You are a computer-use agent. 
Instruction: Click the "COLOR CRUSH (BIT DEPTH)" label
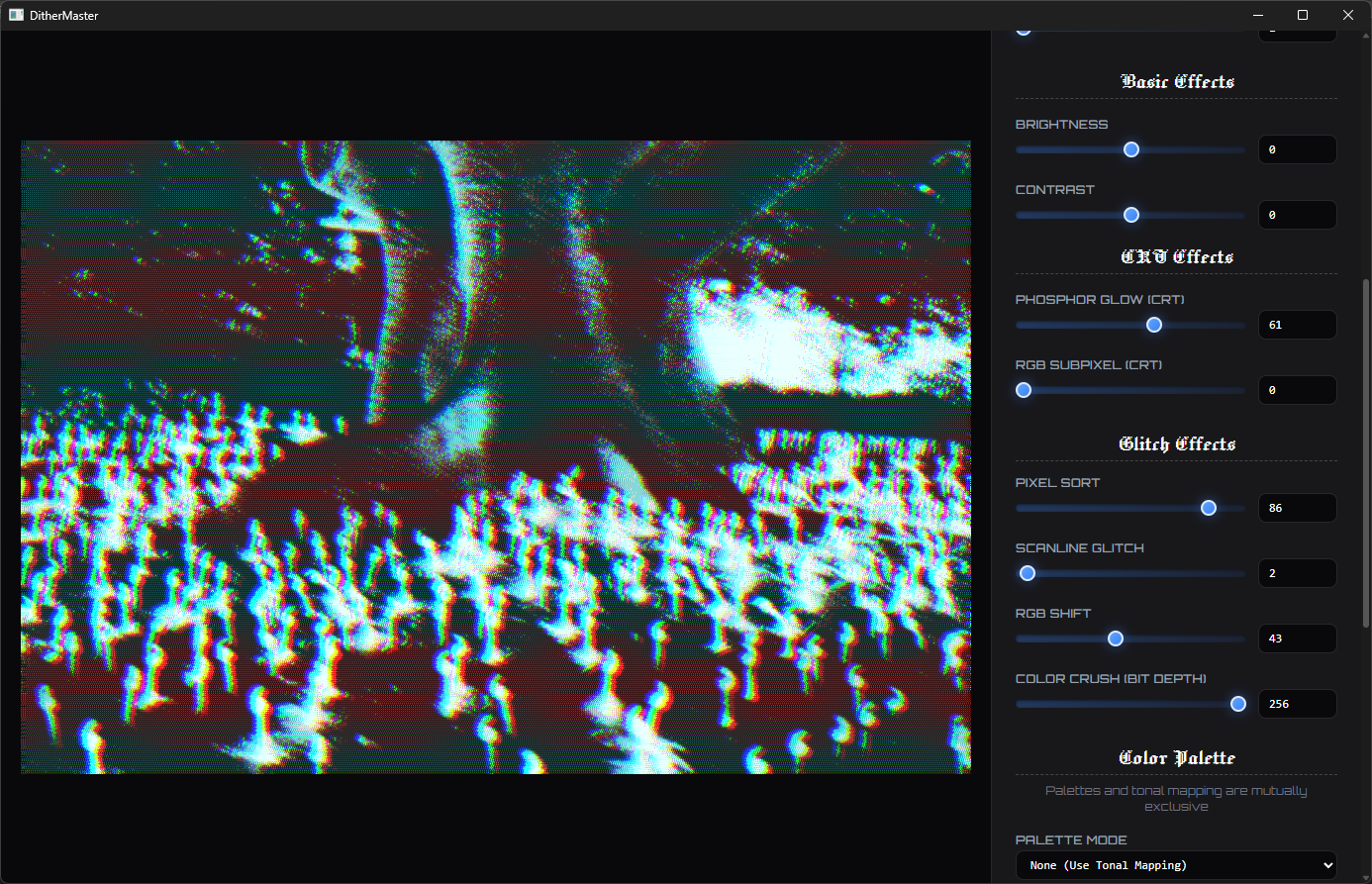pyautogui.click(x=1111, y=679)
